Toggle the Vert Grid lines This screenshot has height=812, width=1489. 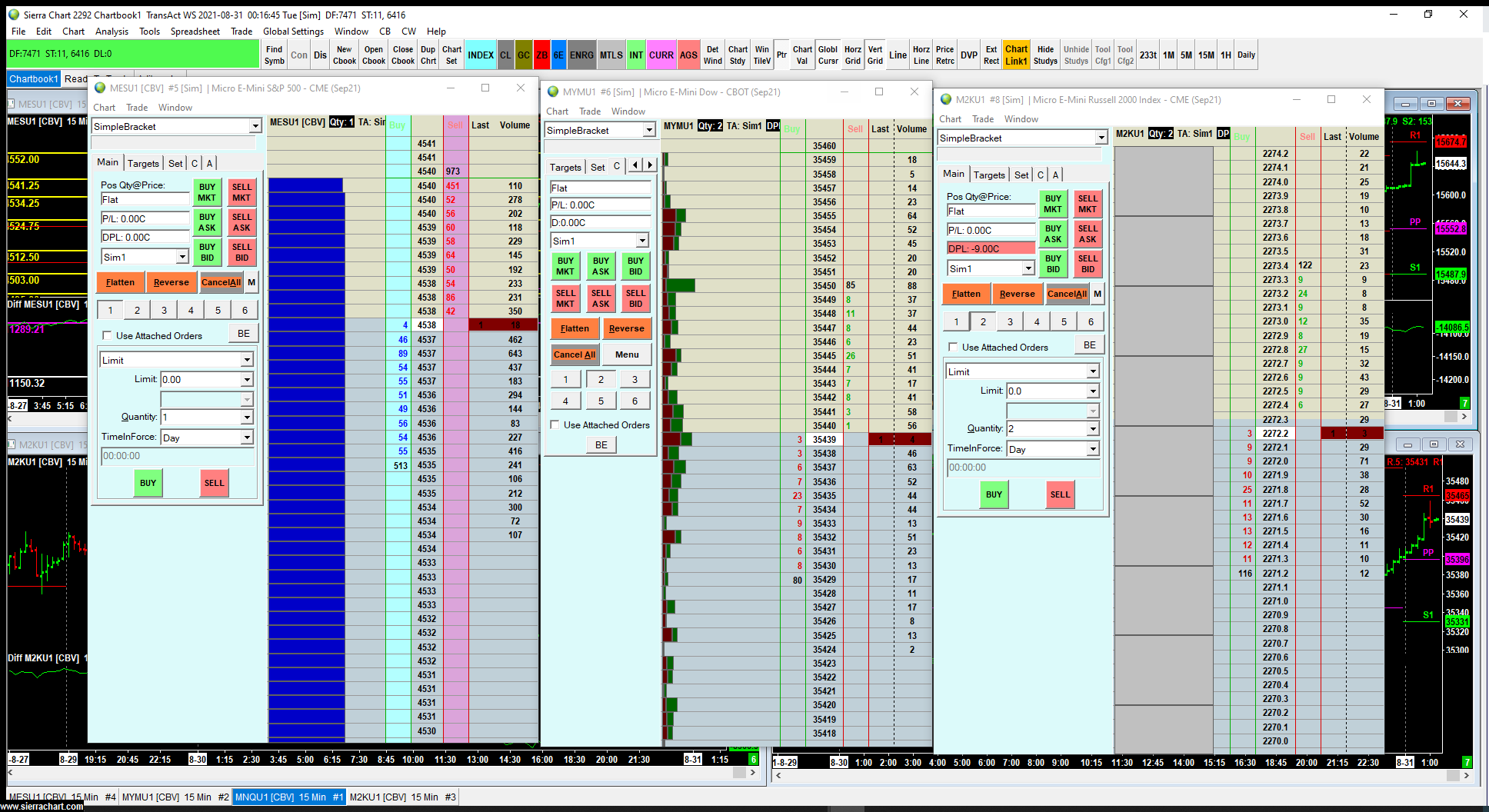pyautogui.click(x=875, y=55)
